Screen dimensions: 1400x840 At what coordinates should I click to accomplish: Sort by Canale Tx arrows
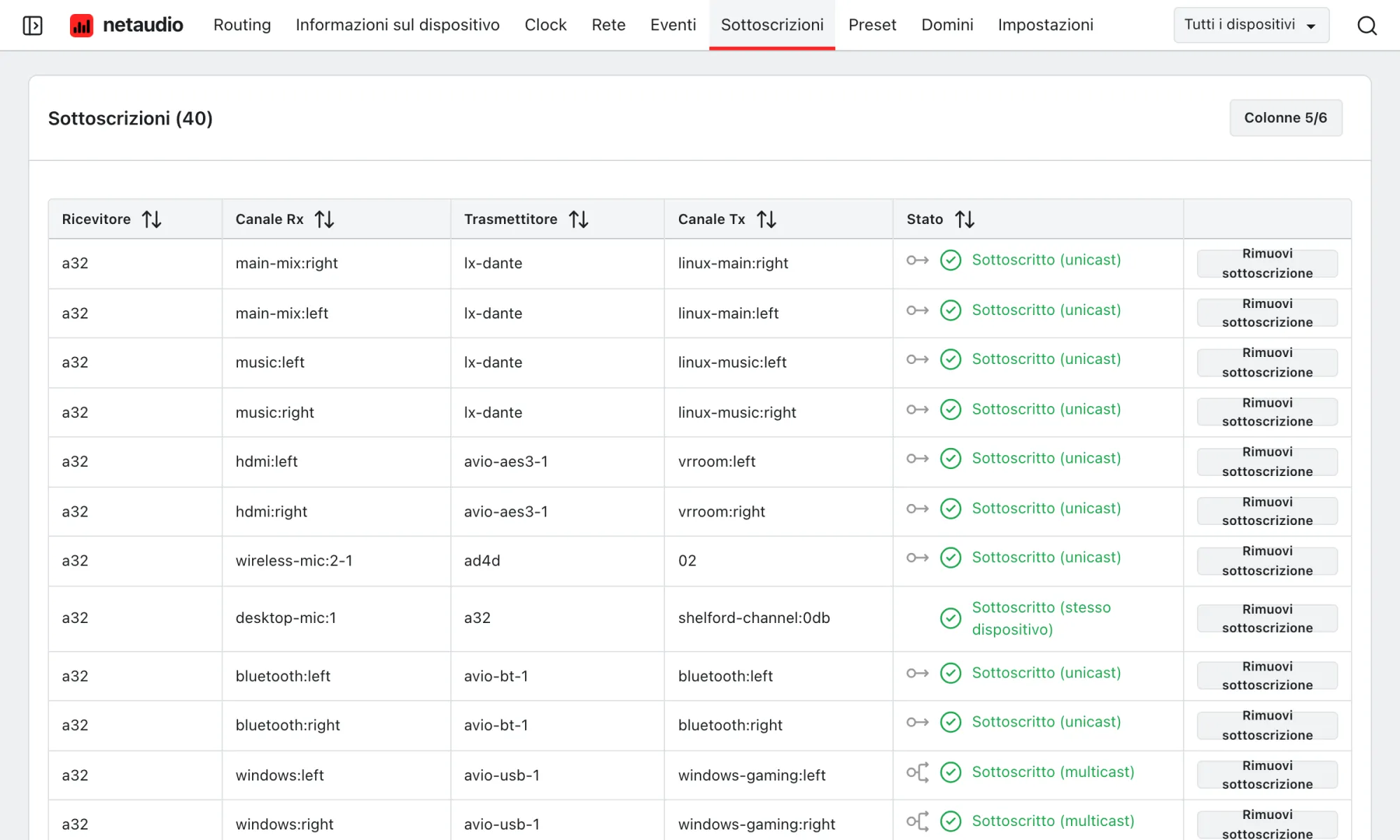coord(766,219)
